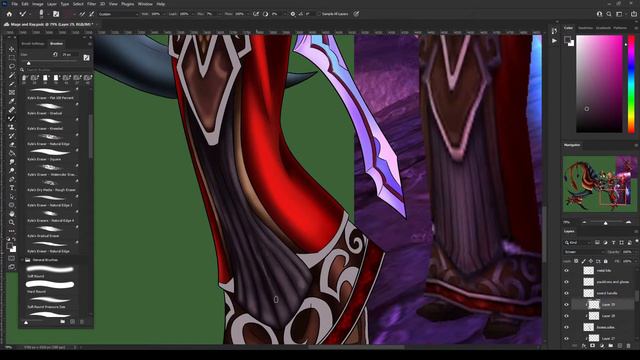
Task: Add a layer mask in Layers panel
Action: click(x=593, y=346)
